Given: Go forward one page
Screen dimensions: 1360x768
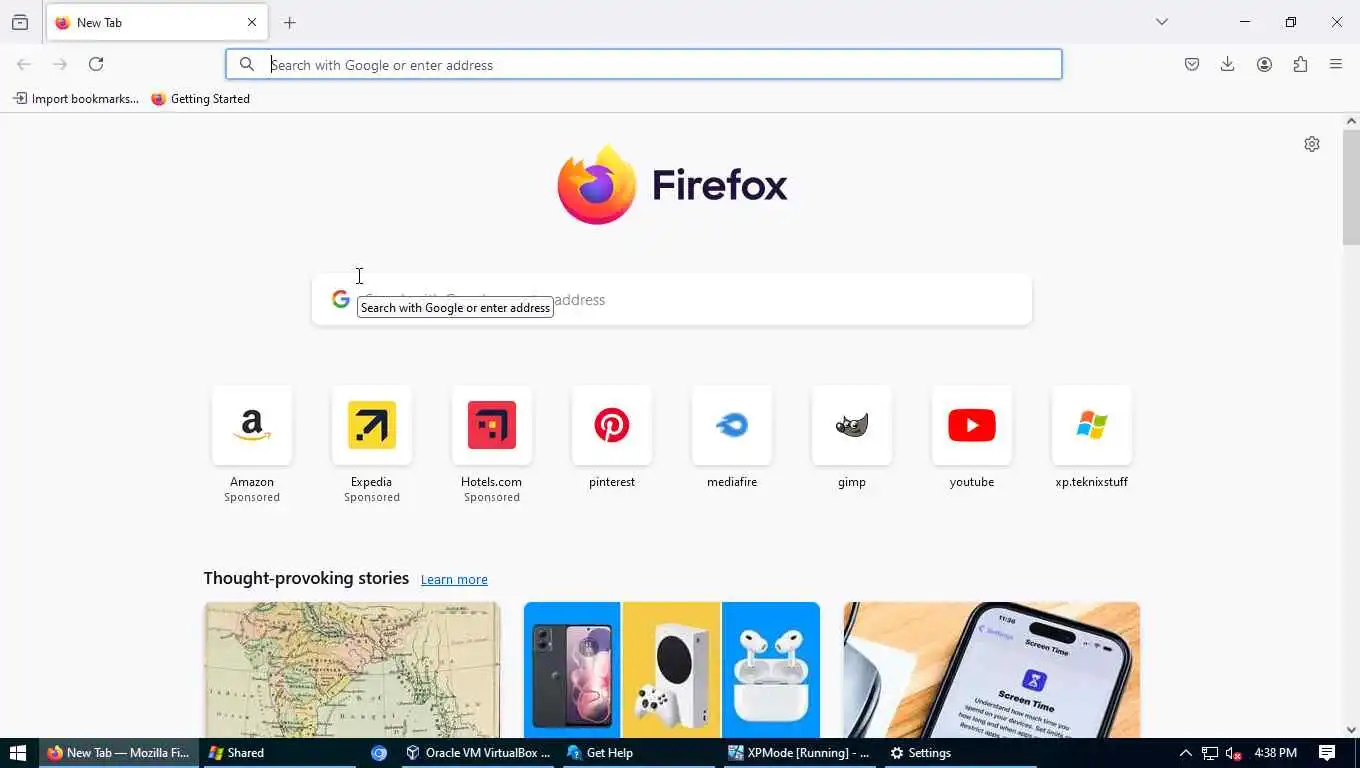Looking at the screenshot, I should click(60, 64).
